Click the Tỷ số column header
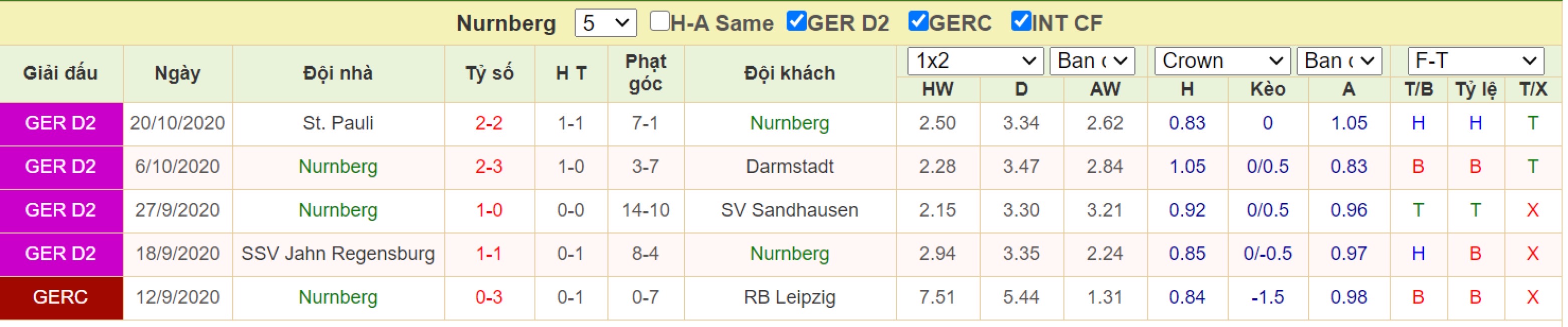Image resolution: width=1568 pixels, height=327 pixels. pos(489,74)
